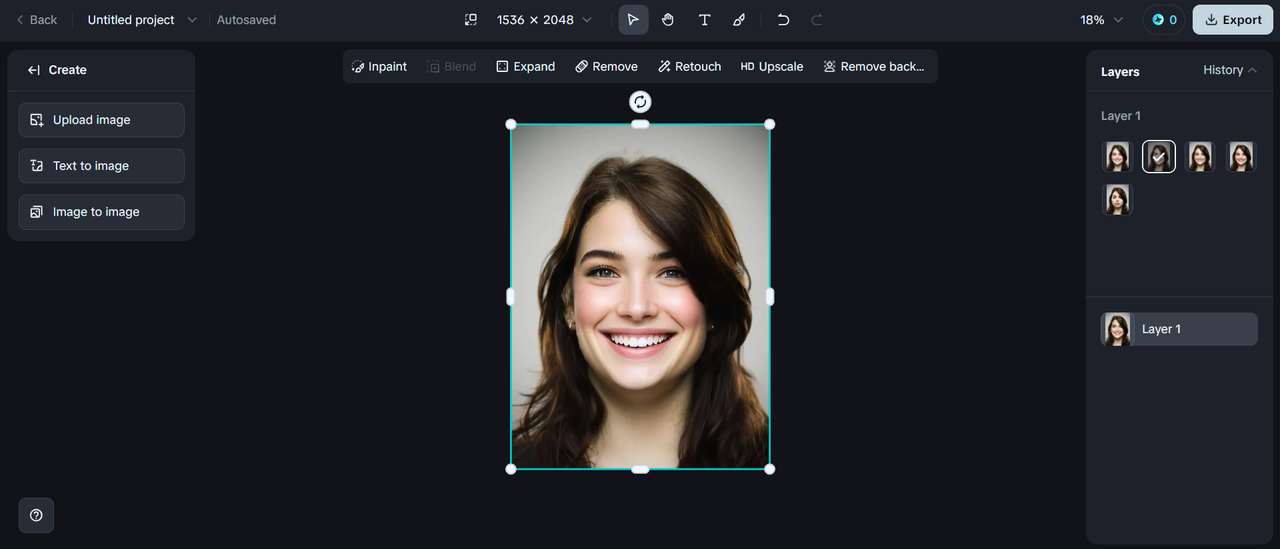
Task: Export the image
Action: (1233, 20)
